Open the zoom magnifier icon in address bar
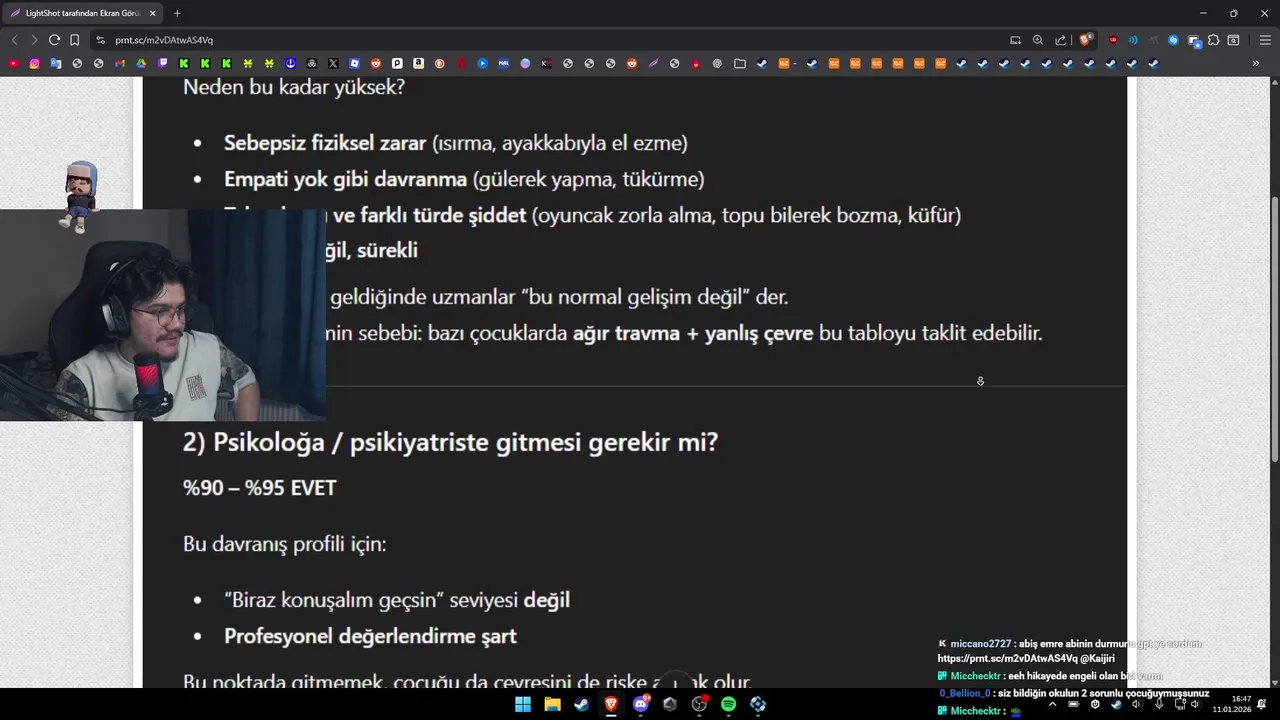 (1038, 40)
